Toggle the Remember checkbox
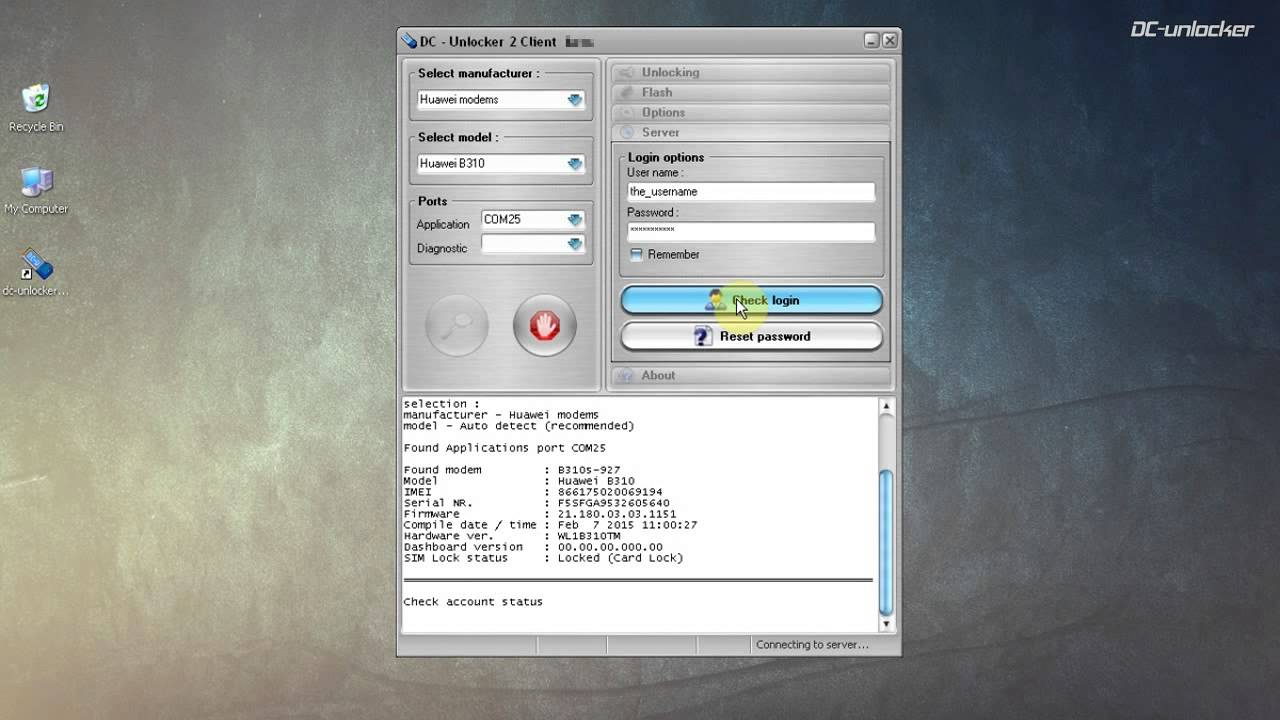The image size is (1280, 720). pyautogui.click(x=636, y=255)
